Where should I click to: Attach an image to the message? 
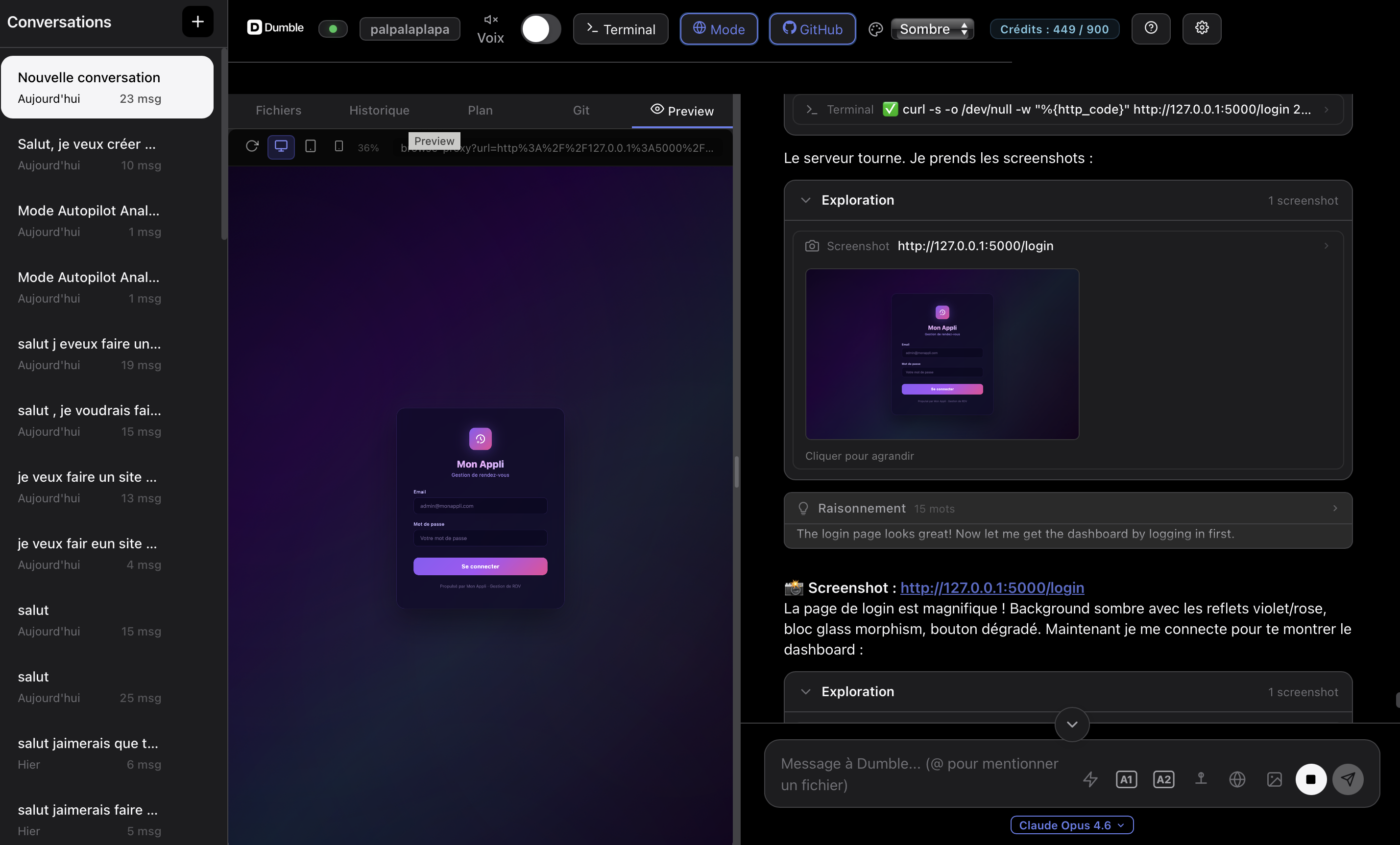point(1275,779)
